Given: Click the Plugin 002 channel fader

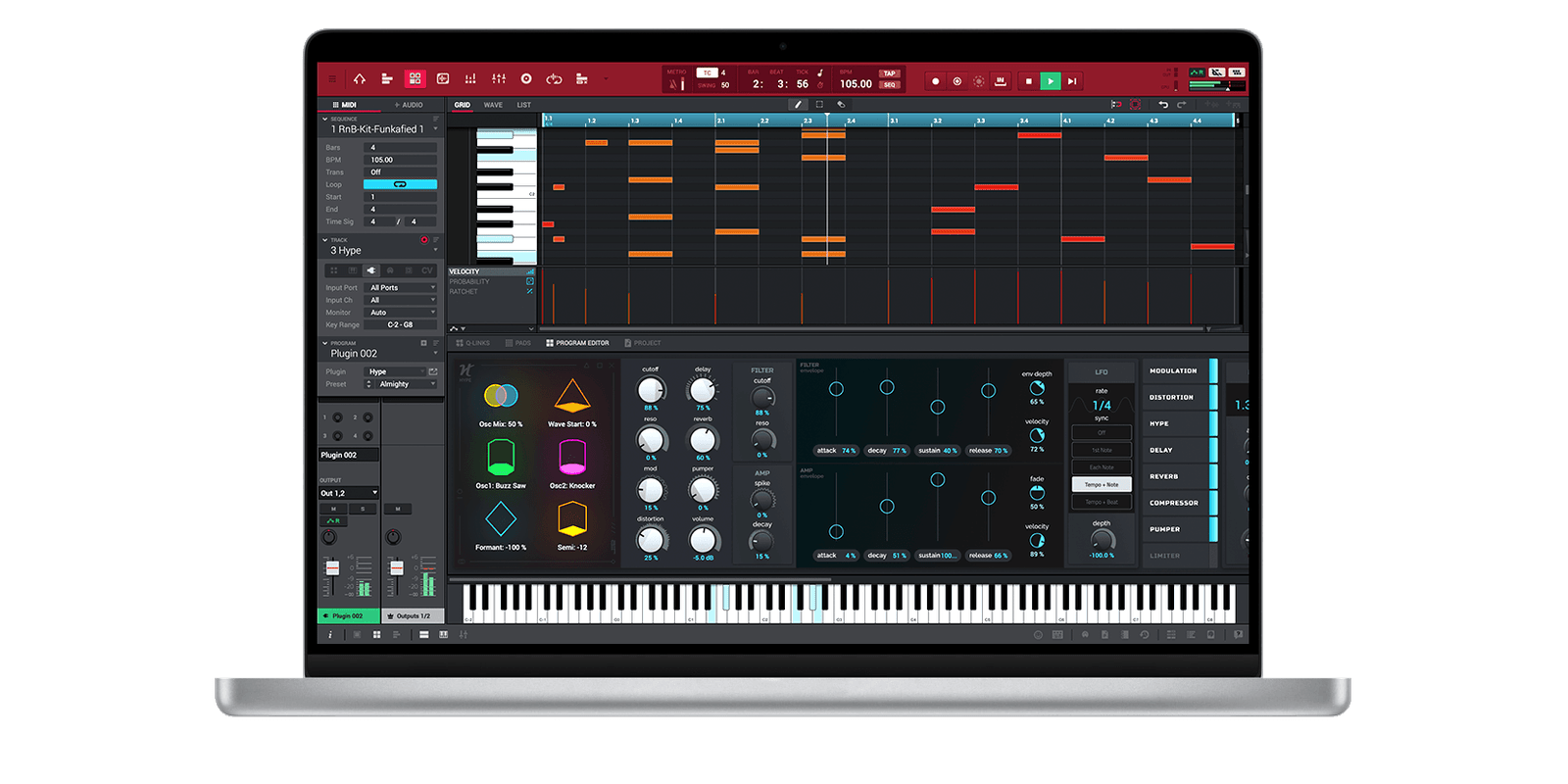Looking at the screenshot, I should click(x=332, y=569).
